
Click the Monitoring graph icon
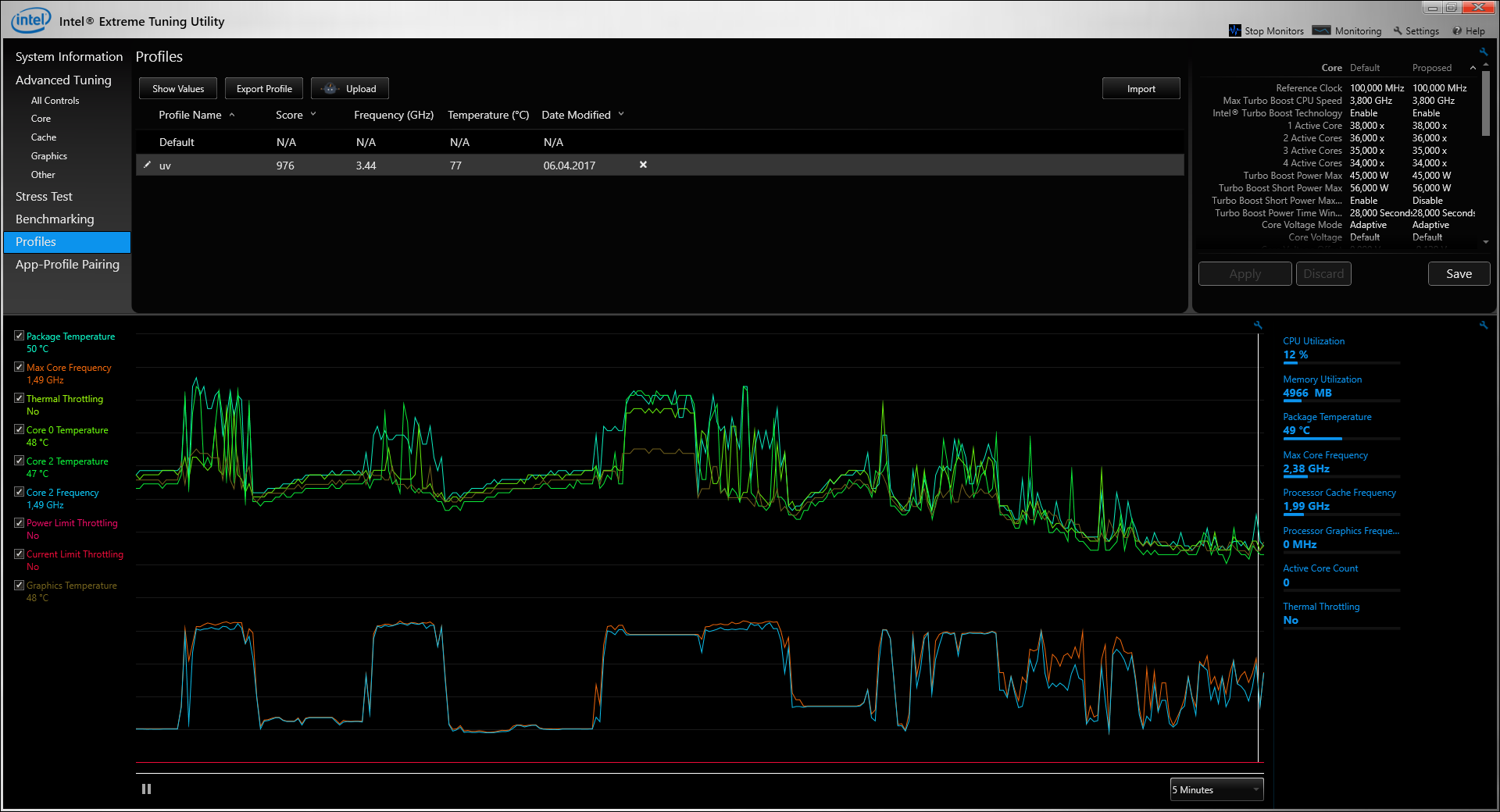click(x=1321, y=30)
